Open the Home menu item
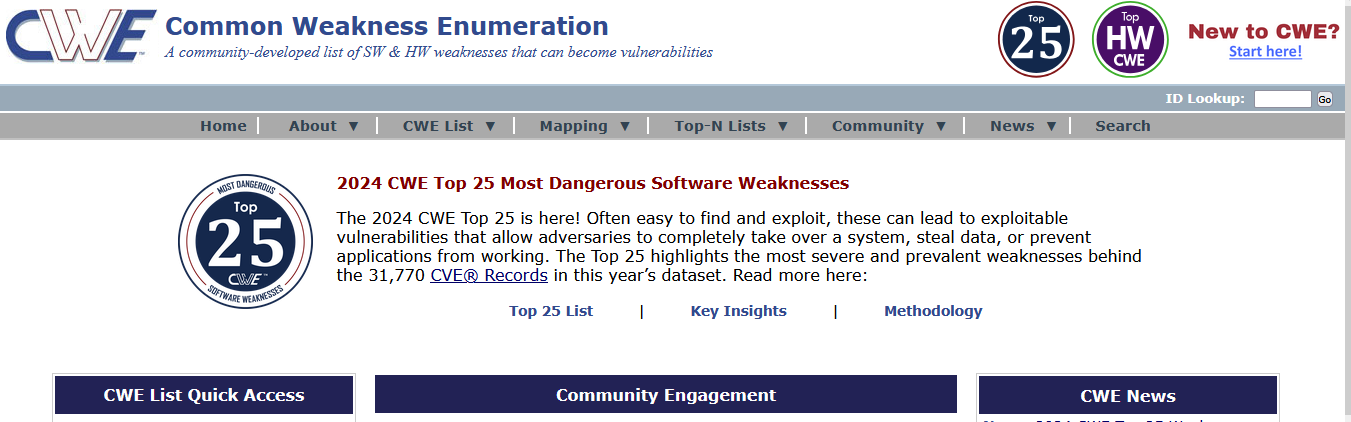 coord(223,126)
